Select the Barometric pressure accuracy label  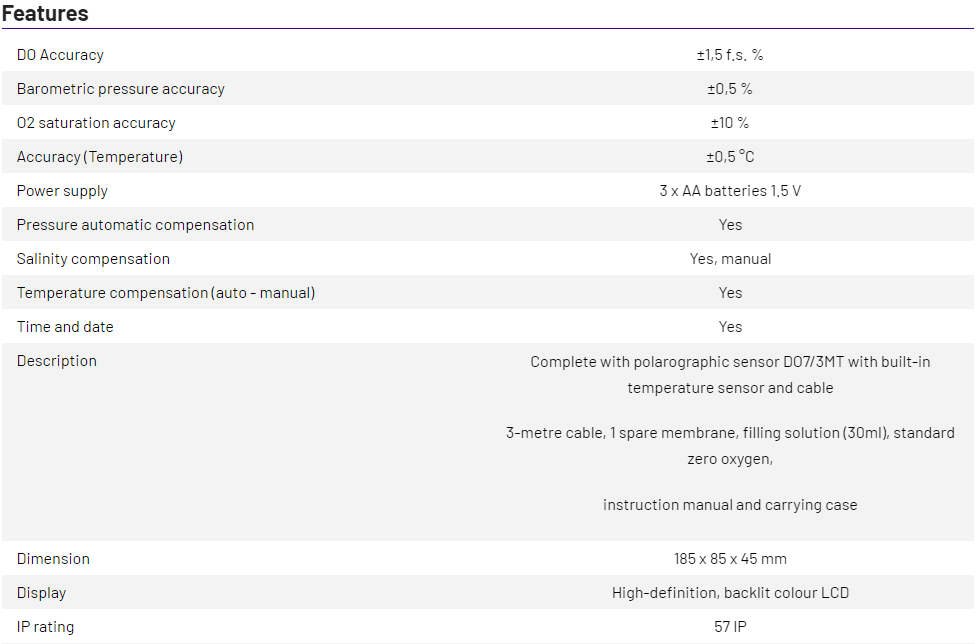(x=121, y=89)
